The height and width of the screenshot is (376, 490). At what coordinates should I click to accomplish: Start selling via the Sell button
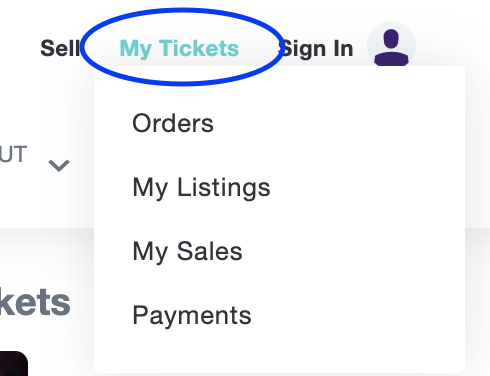coord(60,48)
